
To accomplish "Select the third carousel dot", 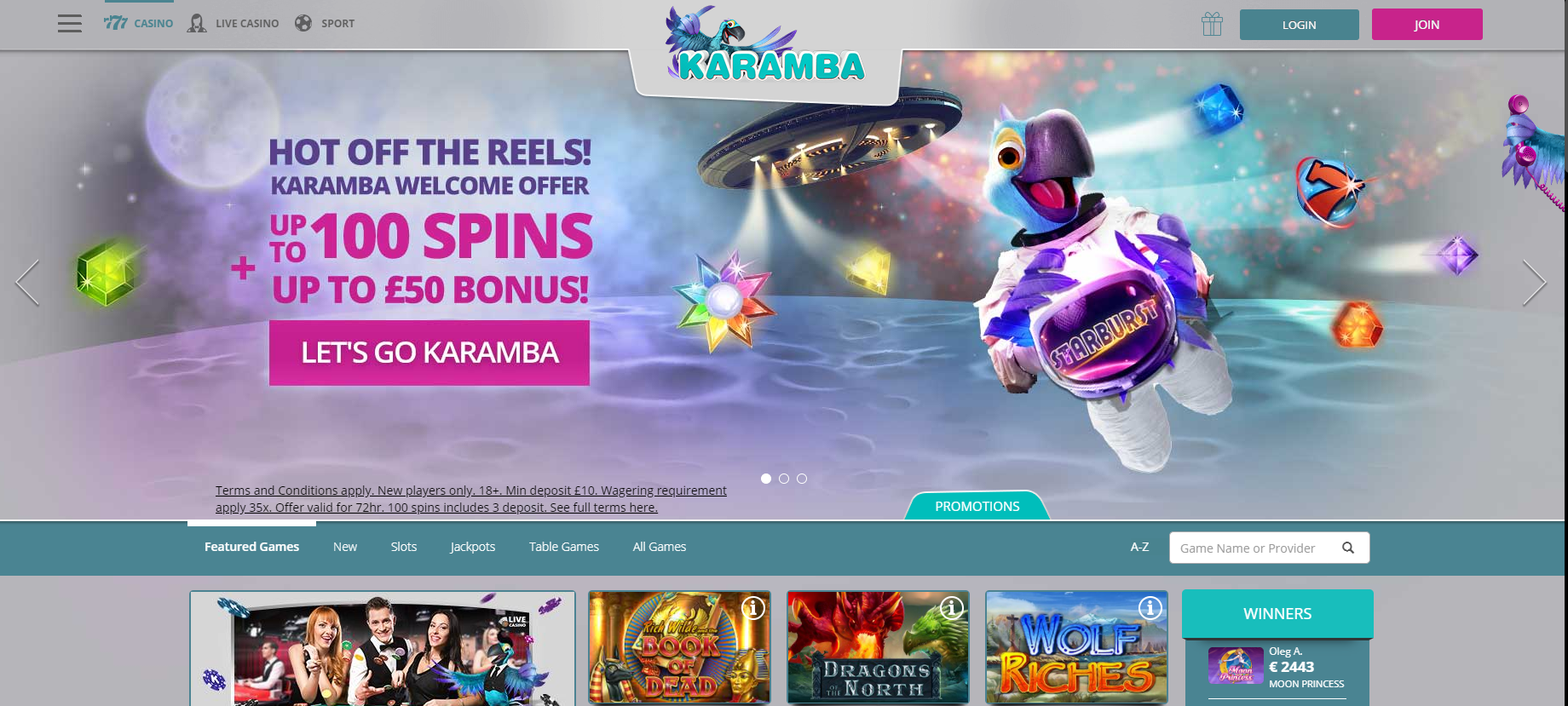I will tap(802, 479).
